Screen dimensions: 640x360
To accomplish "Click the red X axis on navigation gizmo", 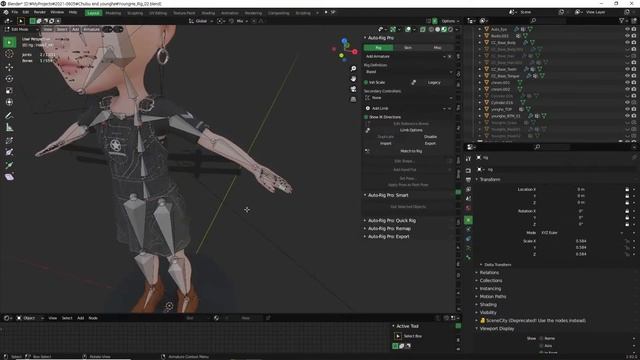I will pos(355,52).
